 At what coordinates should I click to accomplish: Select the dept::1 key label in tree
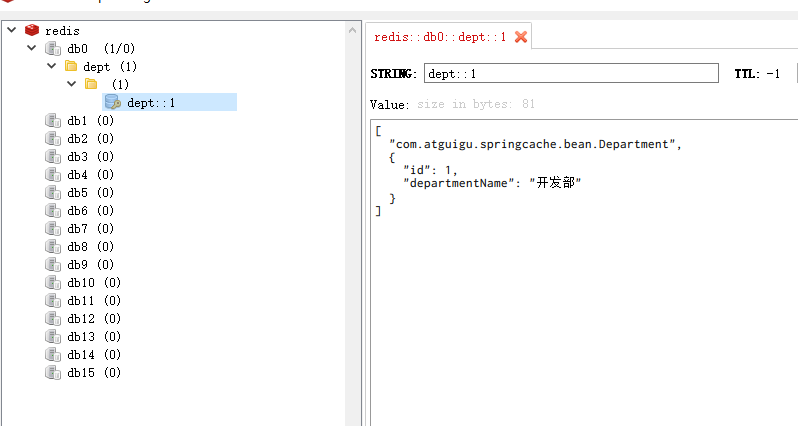(151, 103)
